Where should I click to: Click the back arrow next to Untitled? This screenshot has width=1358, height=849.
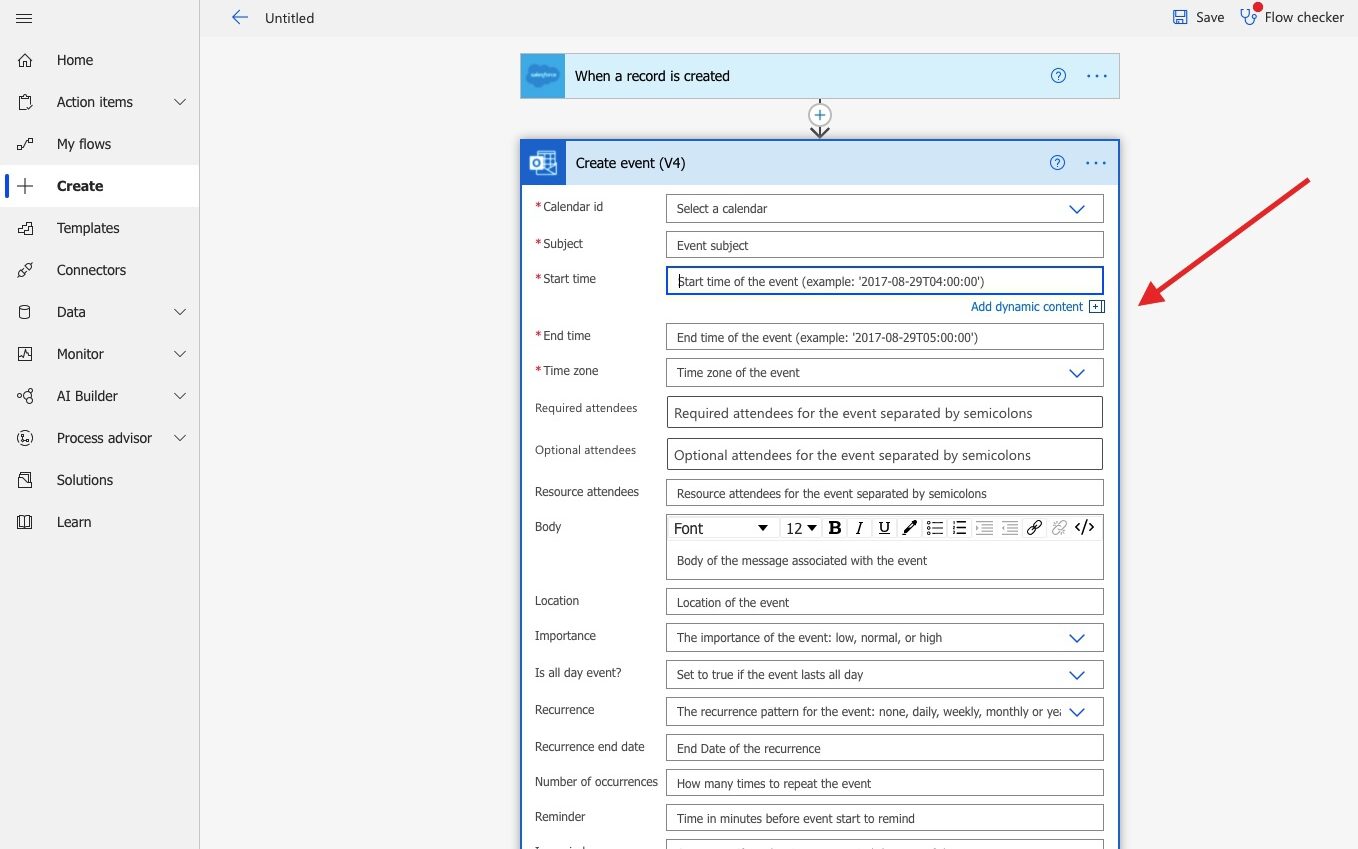(239, 17)
